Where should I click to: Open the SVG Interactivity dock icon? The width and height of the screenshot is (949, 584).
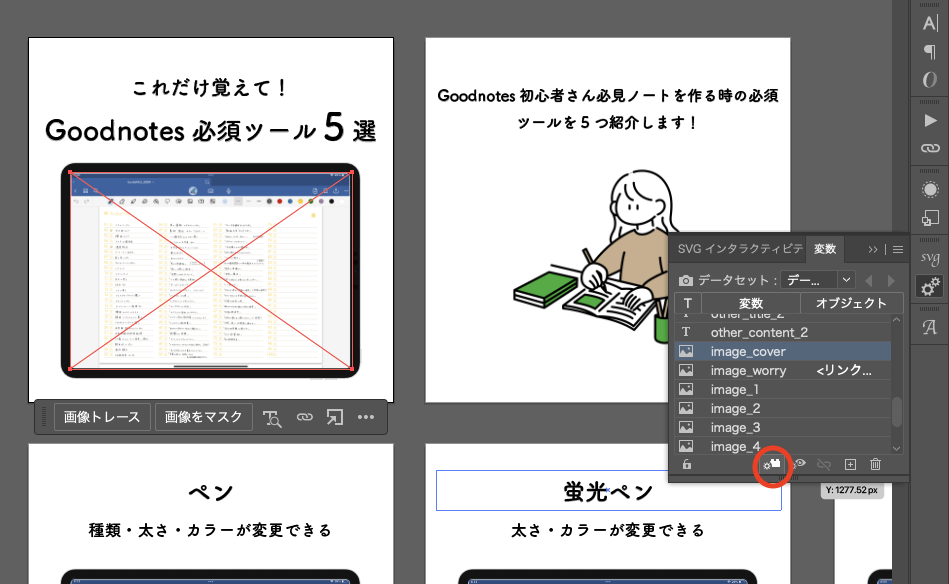[x=930, y=258]
